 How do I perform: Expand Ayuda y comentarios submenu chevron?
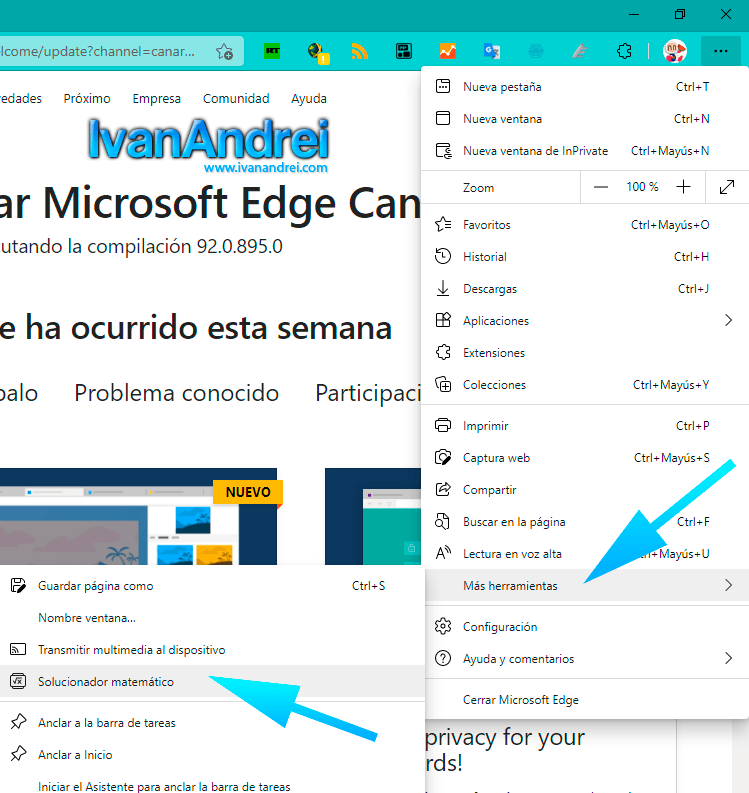728,658
